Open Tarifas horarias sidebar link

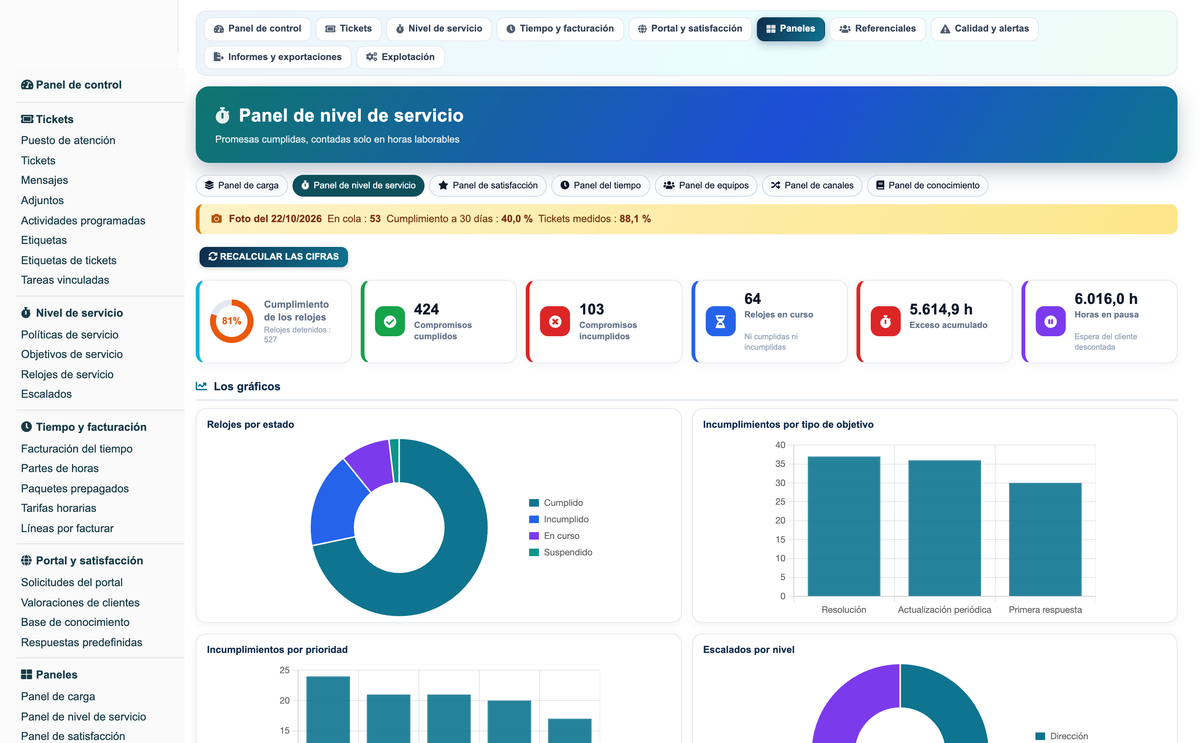point(59,508)
